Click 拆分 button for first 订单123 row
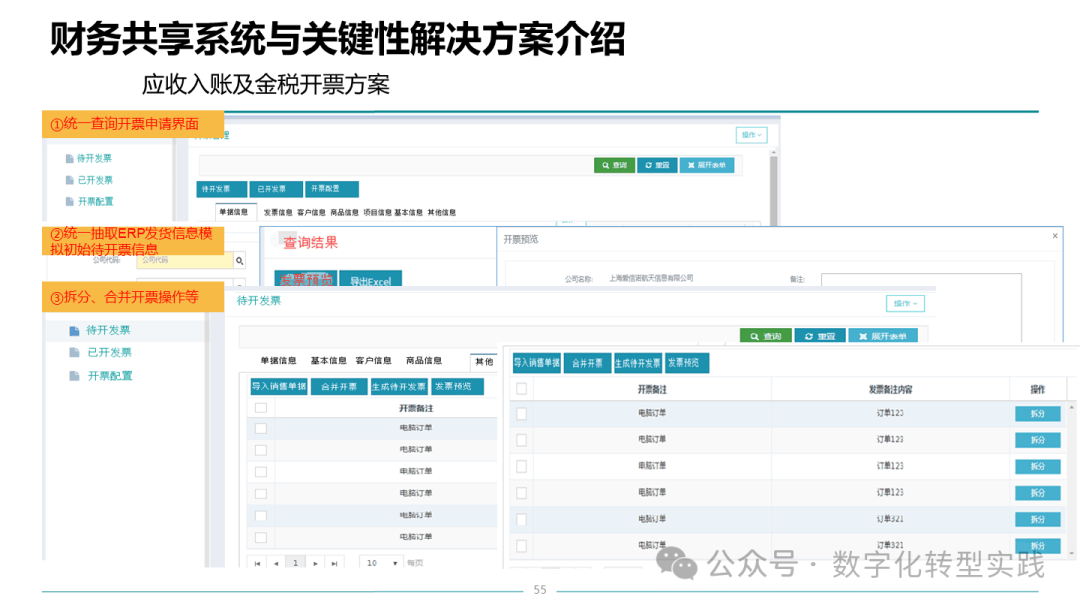The width and height of the screenshot is (1080, 608). tap(1037, 414)
